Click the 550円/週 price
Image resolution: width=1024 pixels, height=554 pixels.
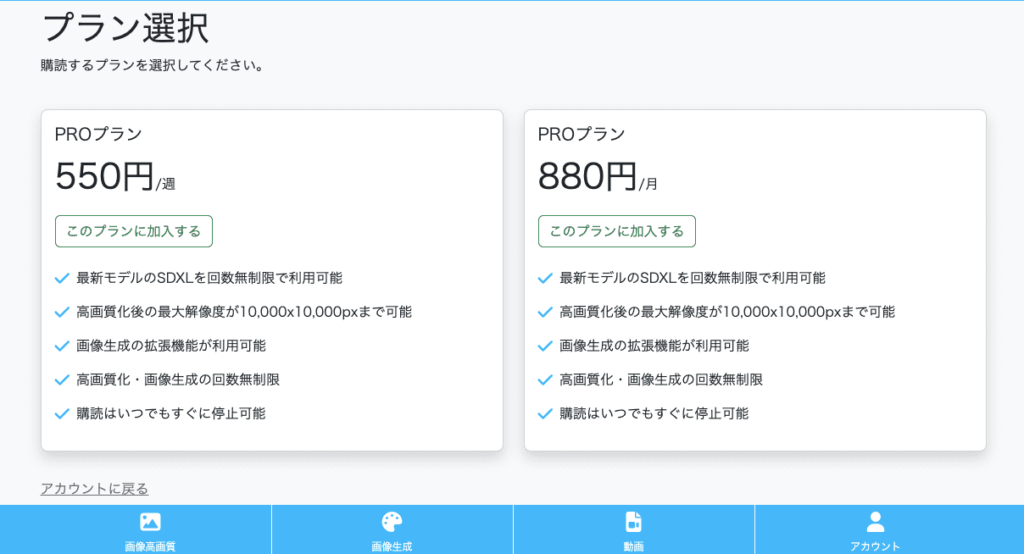click(x=116, y=176)
